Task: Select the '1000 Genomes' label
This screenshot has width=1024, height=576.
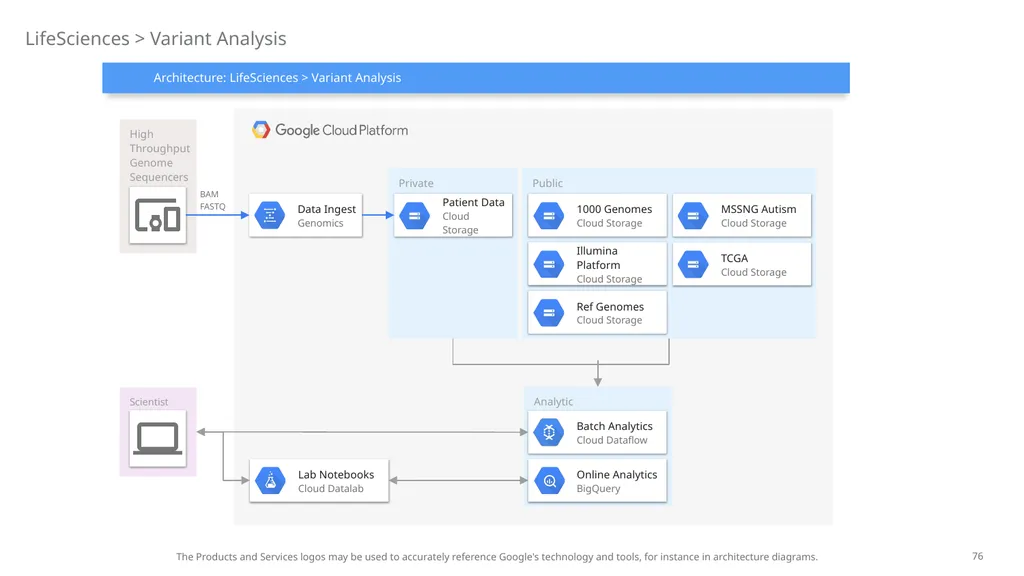Action: [614, 209]
